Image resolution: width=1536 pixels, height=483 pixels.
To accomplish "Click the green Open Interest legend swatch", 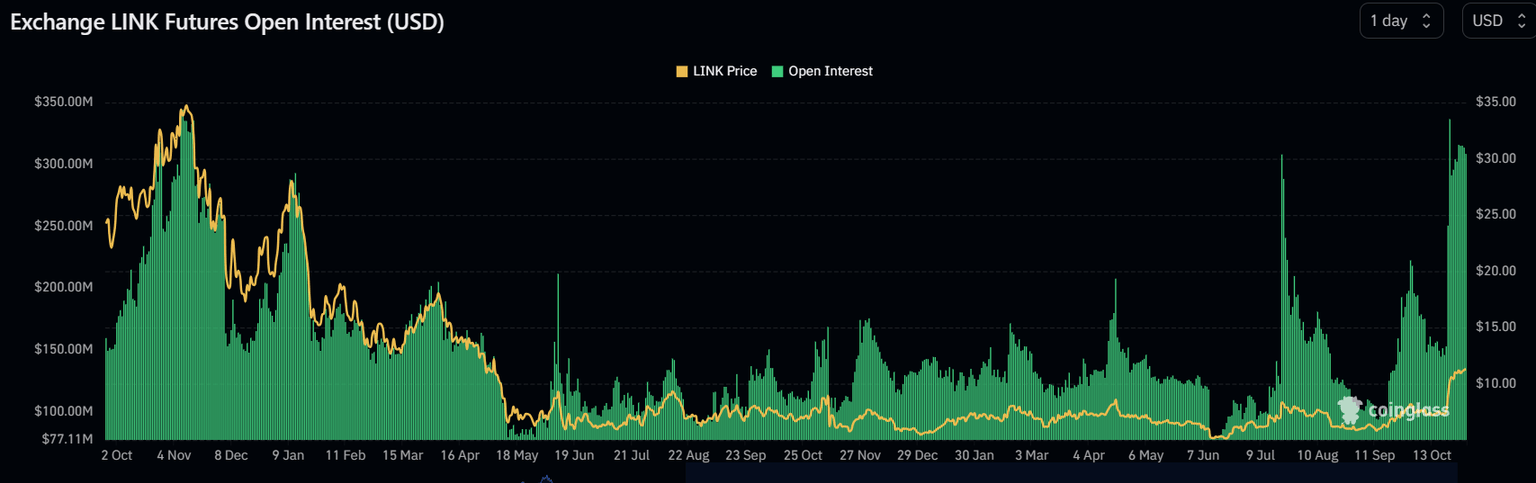I will 778,71.
